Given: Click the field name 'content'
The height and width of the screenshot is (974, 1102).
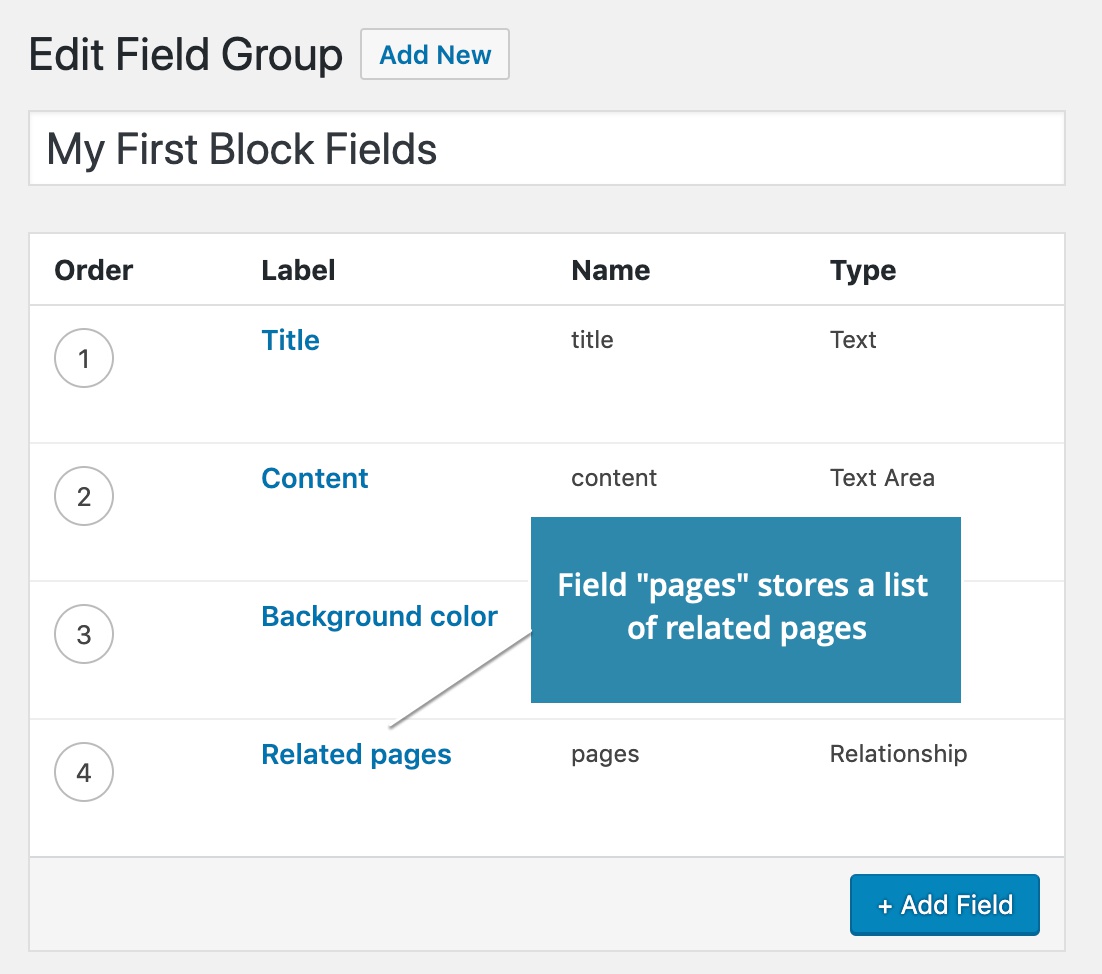Looking at the screenshot, I should click(614, 478).
